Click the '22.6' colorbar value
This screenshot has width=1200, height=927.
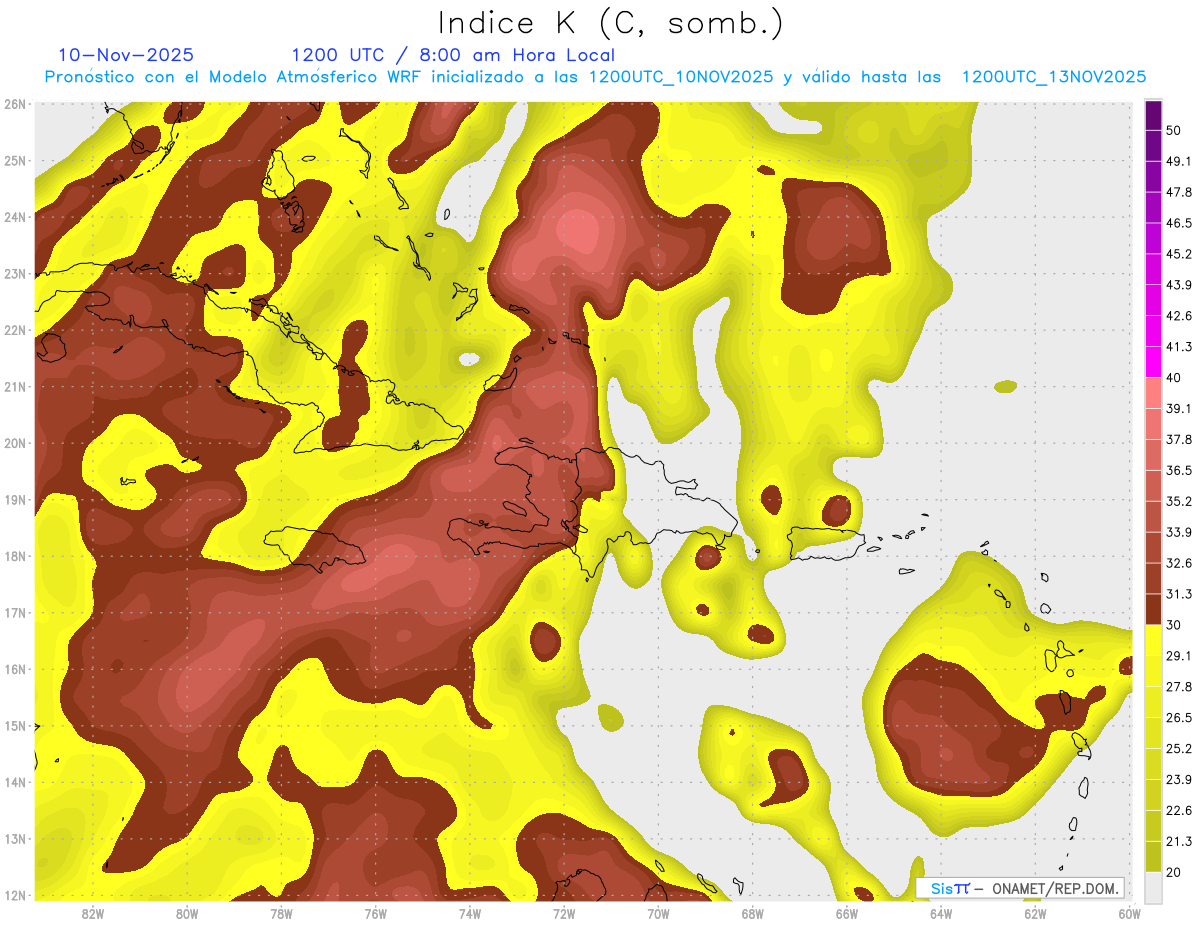click(1179, 811)
